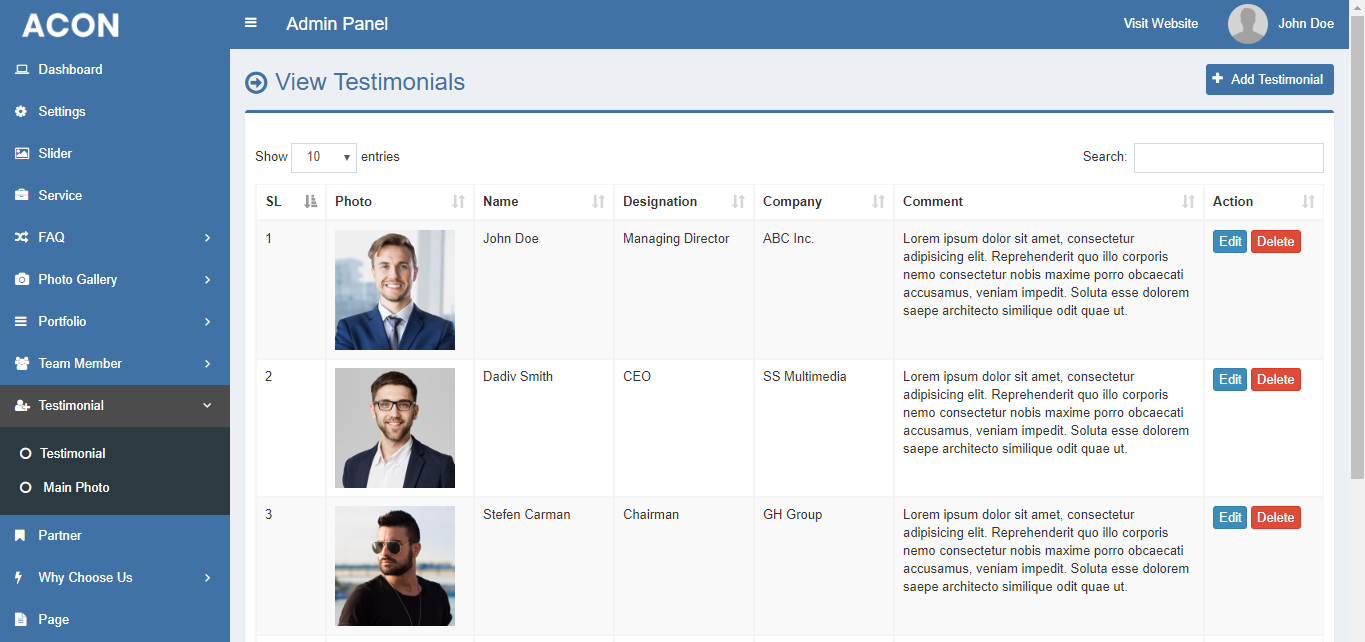Click the Partner bookmark icon
The width and height of the screenshot is (1365, 642).
(x=20, y=535)
